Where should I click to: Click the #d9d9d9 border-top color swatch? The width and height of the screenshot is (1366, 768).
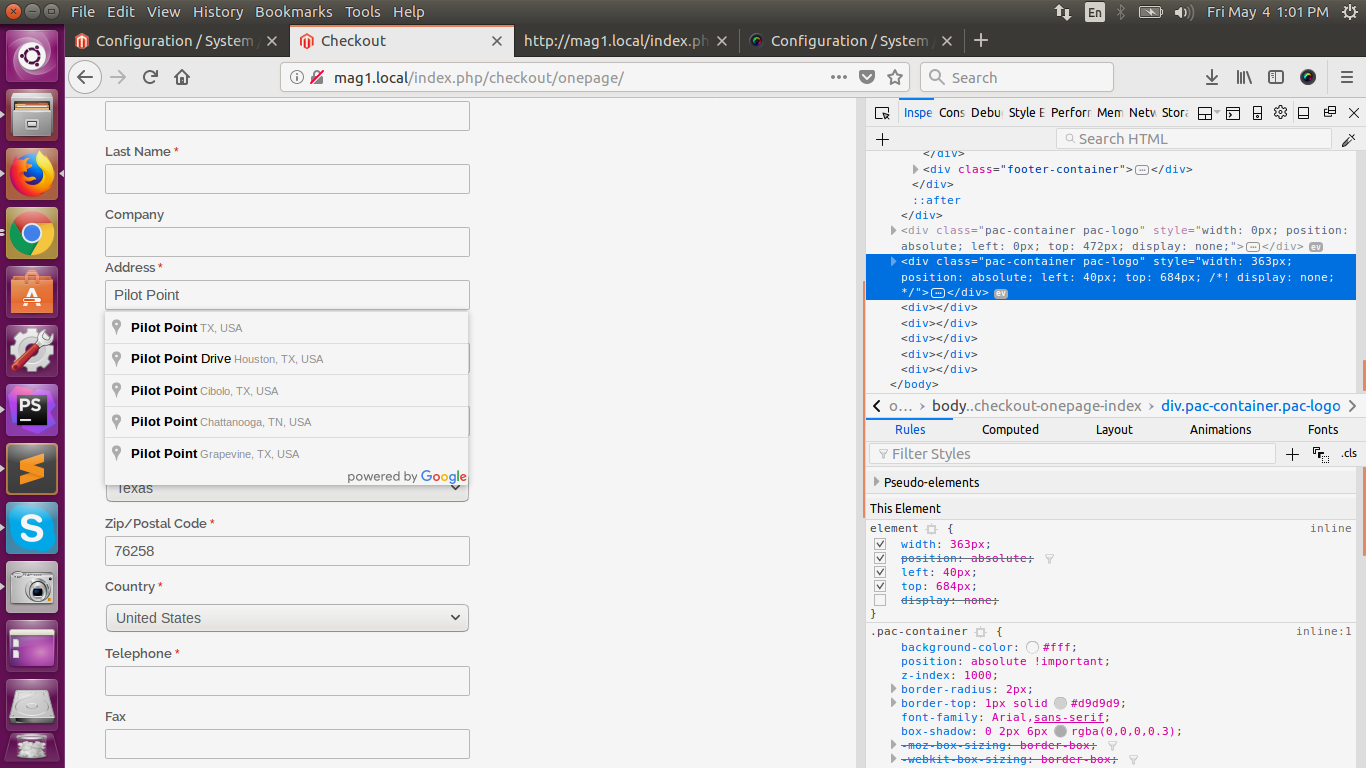pos(1060,703)
